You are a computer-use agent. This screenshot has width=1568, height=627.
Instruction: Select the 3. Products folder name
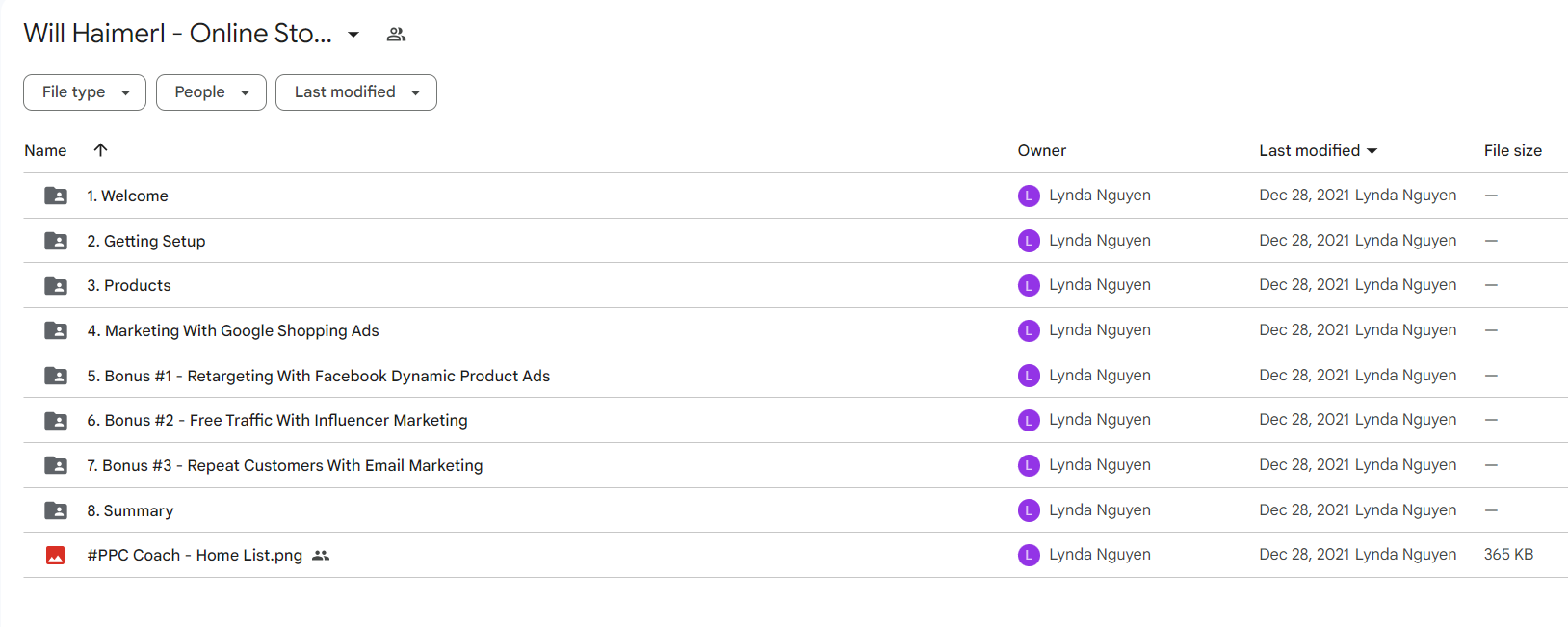tap(129, 286)
